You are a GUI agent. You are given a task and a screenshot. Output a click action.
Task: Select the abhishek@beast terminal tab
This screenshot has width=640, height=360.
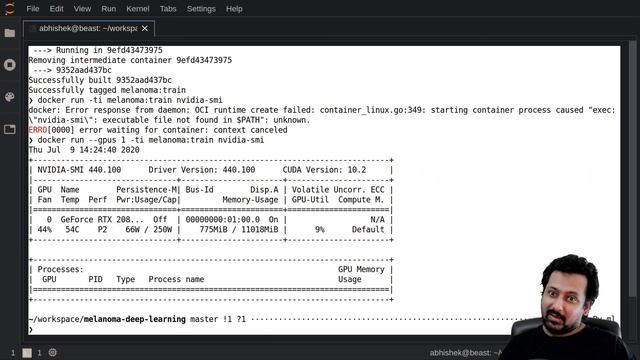click(x=88, y=28)
